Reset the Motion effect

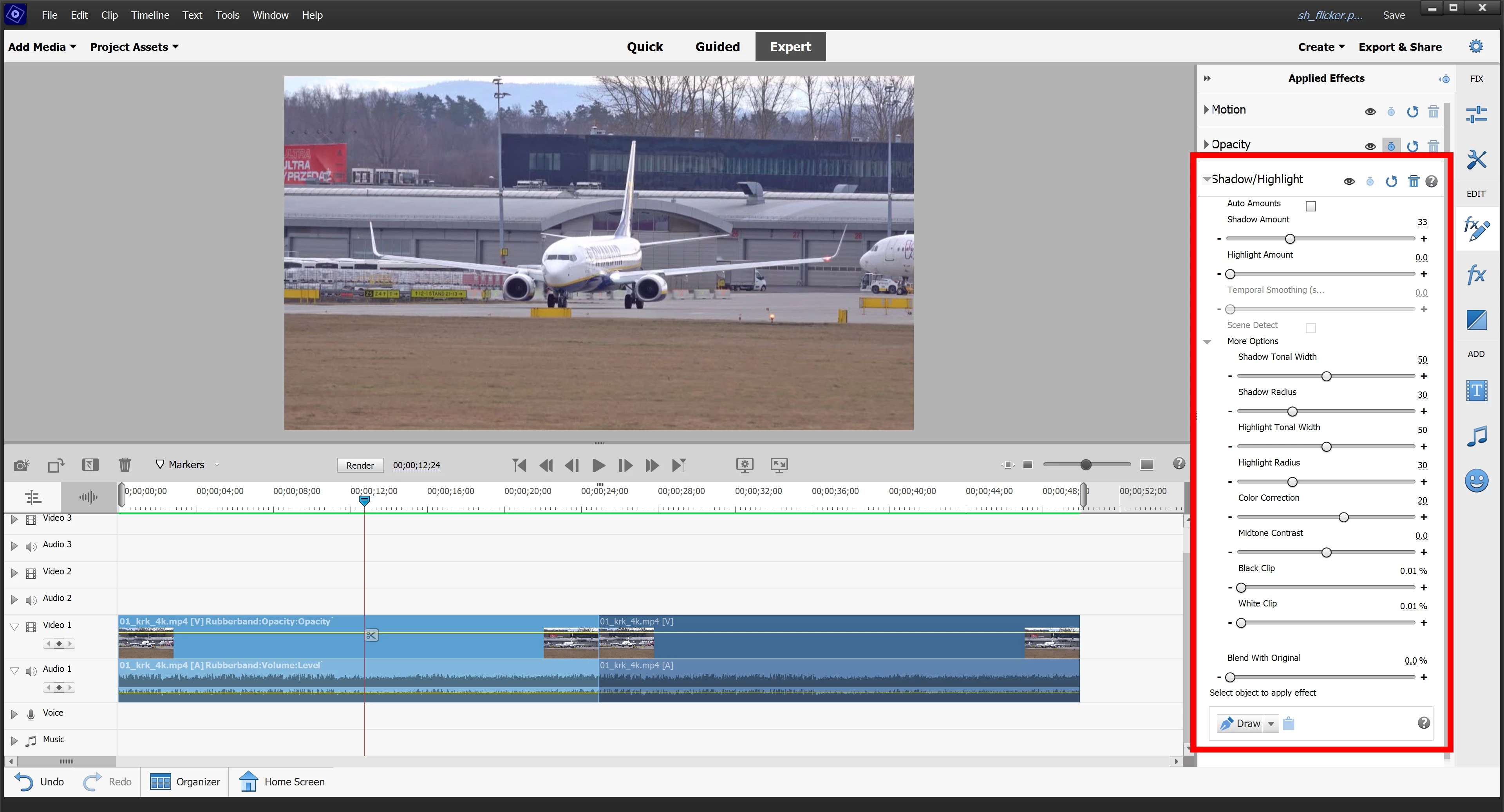pyautogui.click(x=1412, y=112)
